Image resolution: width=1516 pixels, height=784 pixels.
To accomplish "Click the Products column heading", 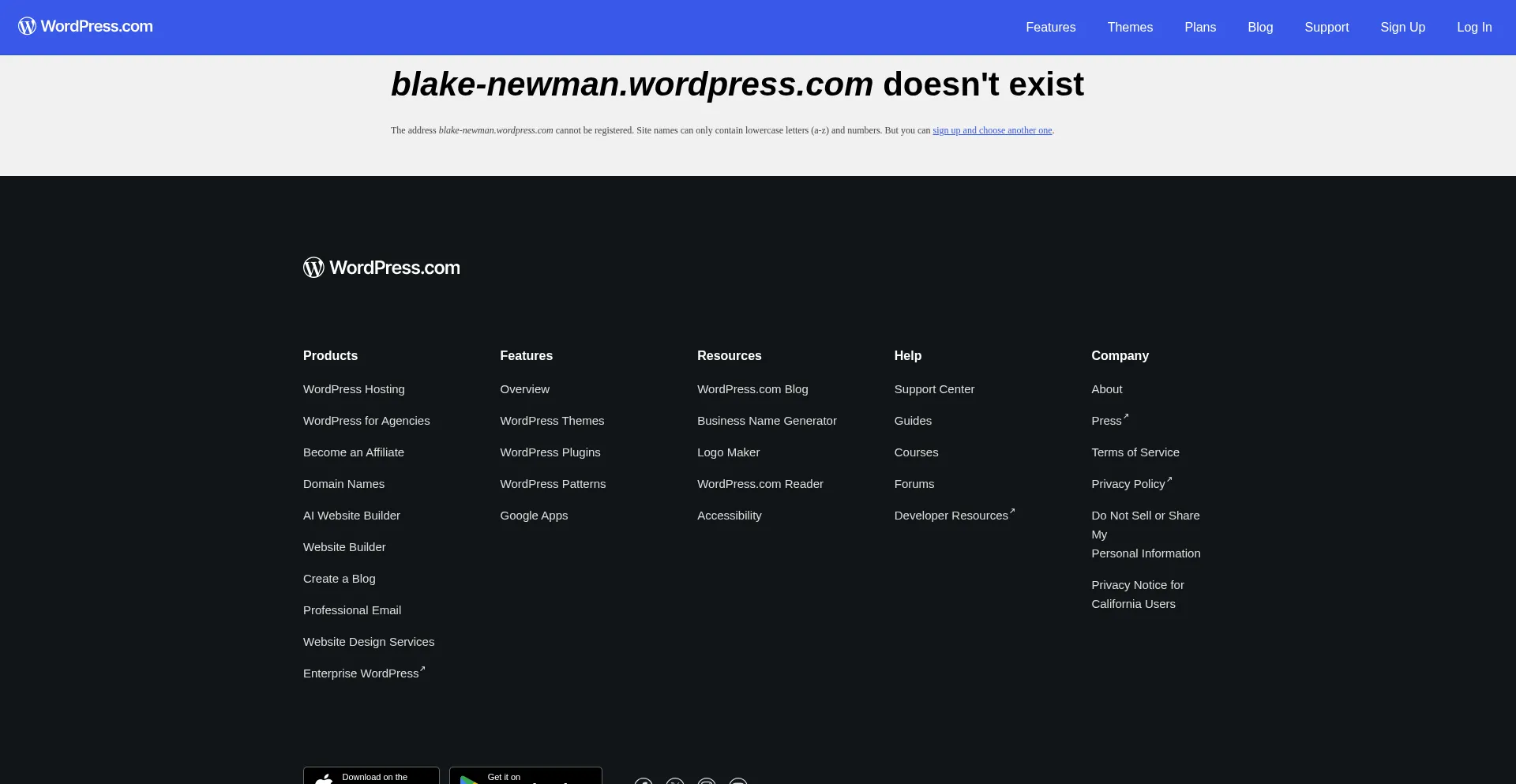I will [x=330, y=356].
